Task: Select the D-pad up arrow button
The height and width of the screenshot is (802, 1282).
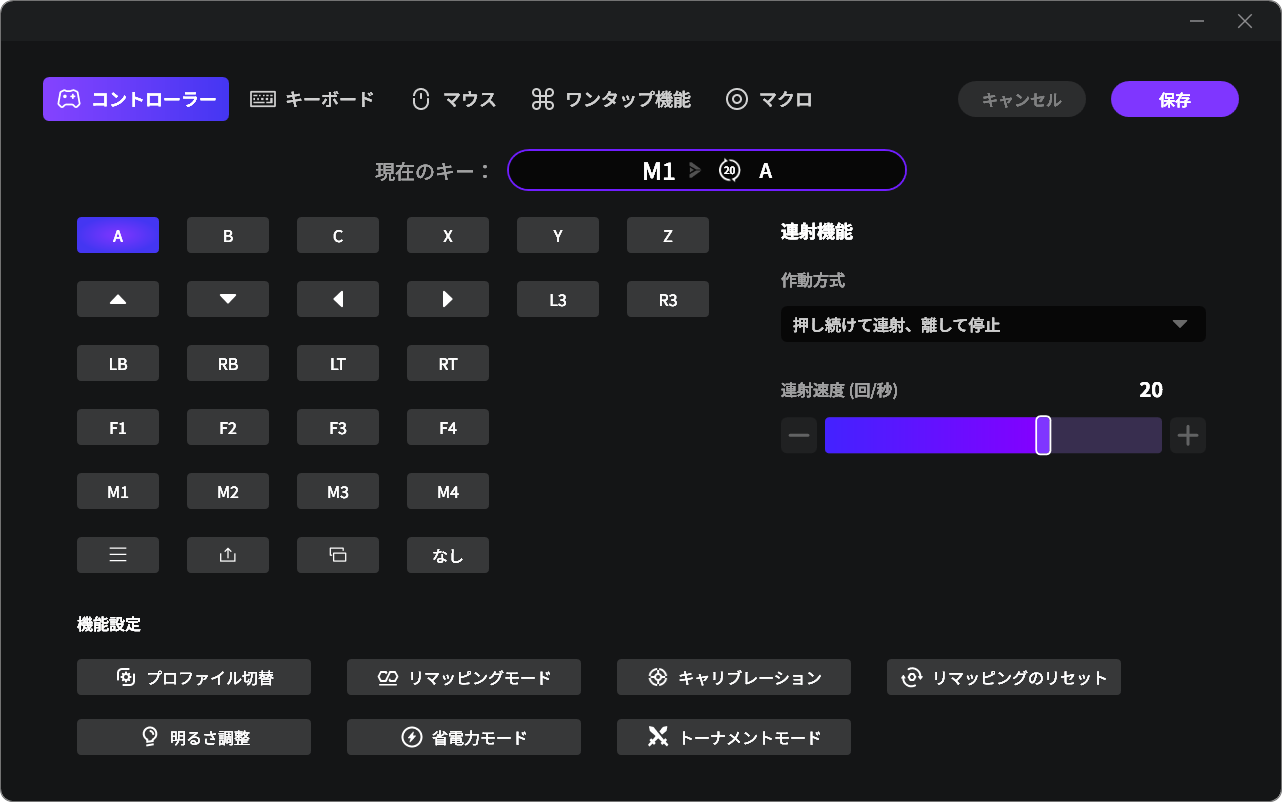Action: tap(118, 299)
